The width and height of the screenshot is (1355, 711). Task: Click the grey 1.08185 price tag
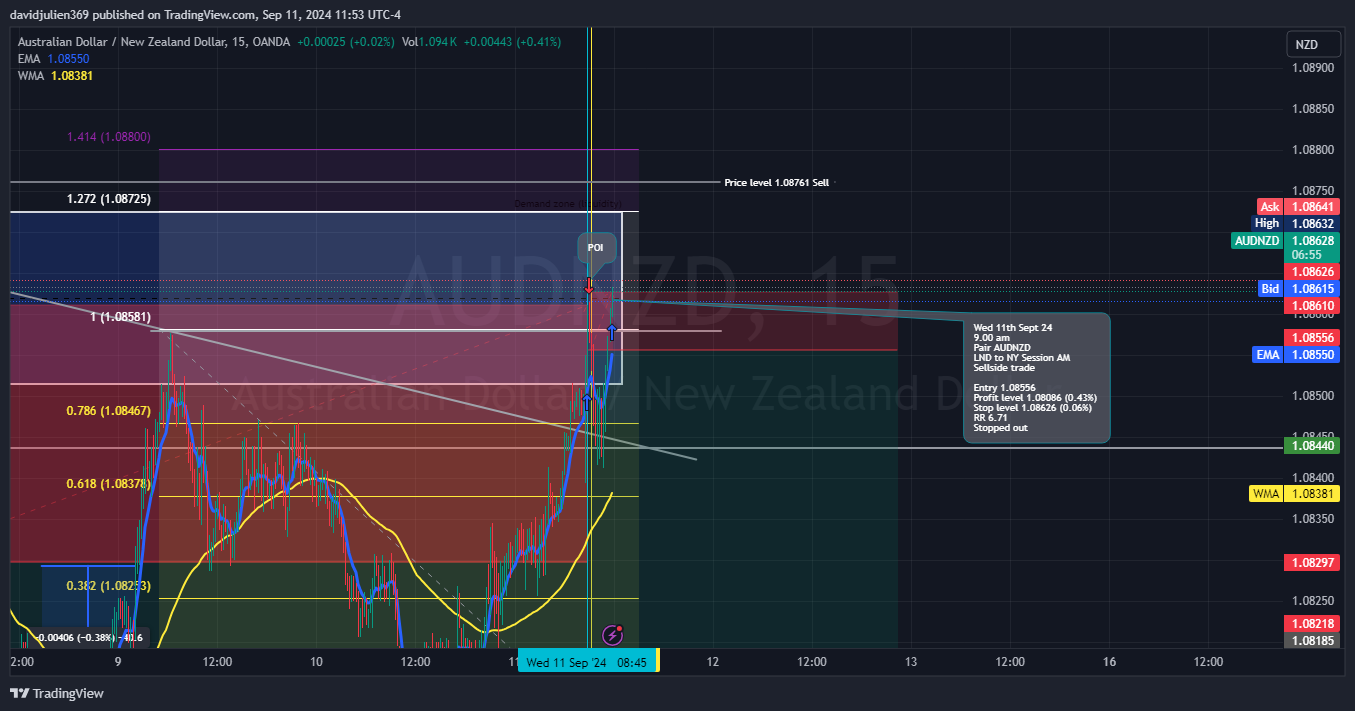[1311, 640]
